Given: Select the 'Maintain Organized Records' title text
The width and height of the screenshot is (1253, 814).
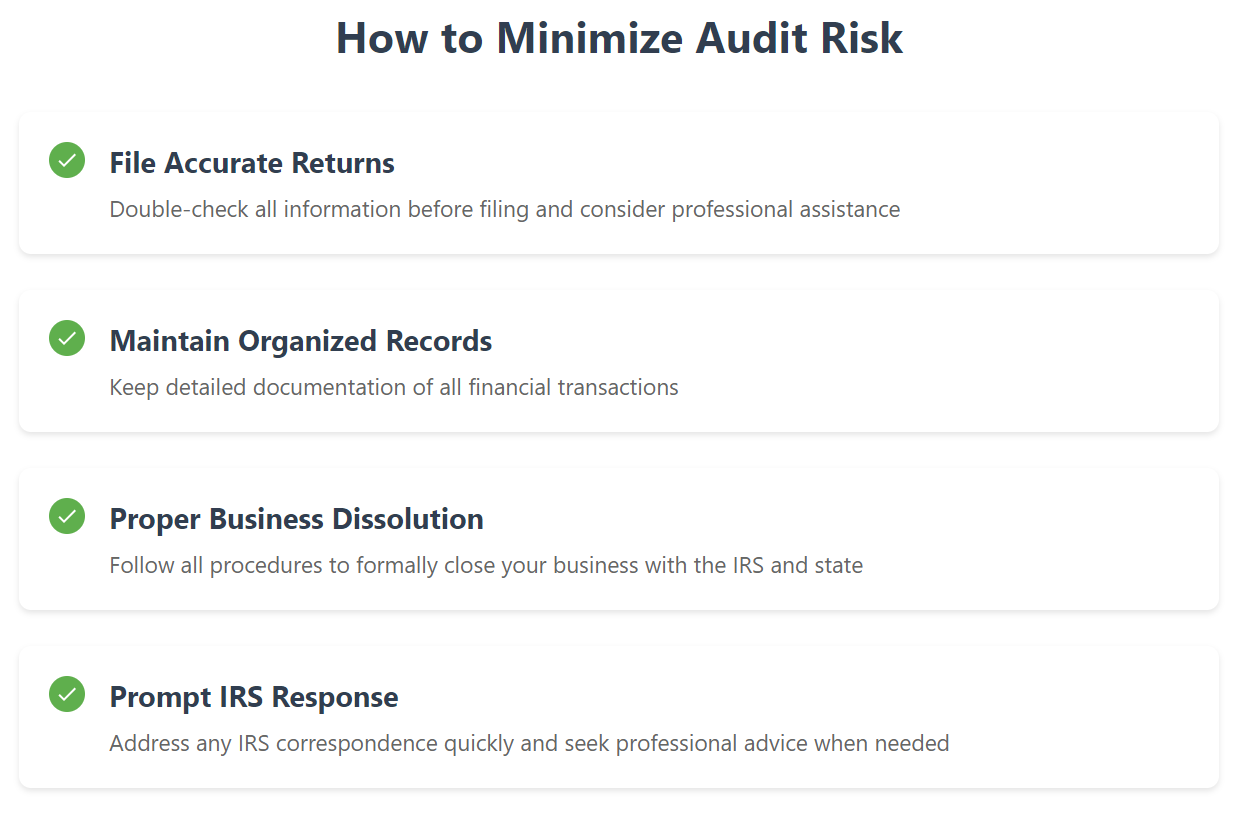Looking at the screenshot, I should tap(300, 341).
